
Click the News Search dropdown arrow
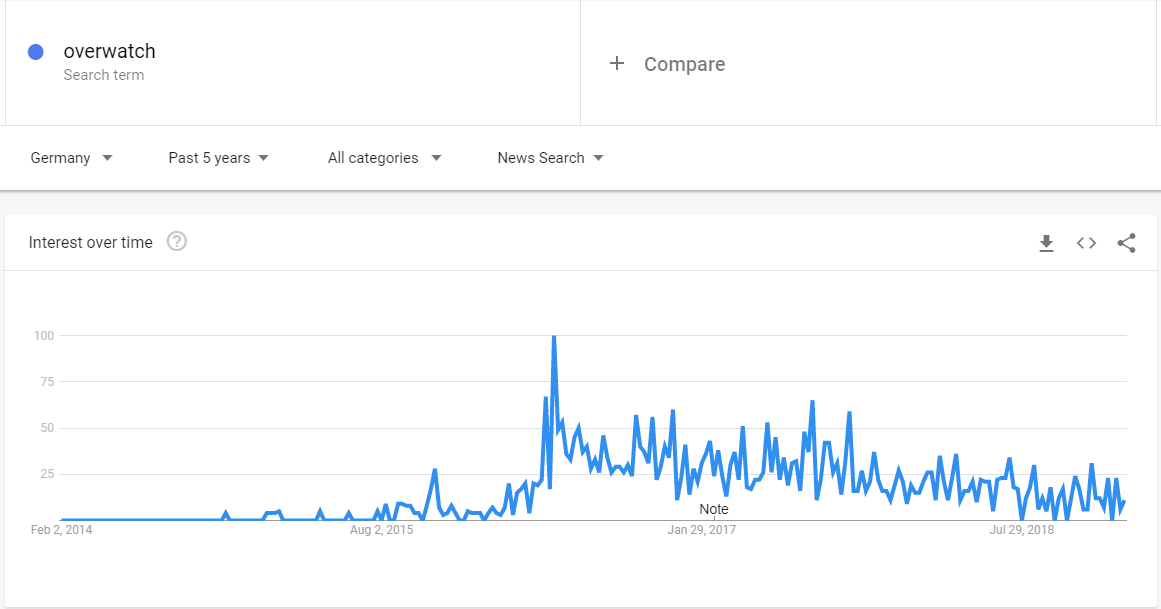598,158
